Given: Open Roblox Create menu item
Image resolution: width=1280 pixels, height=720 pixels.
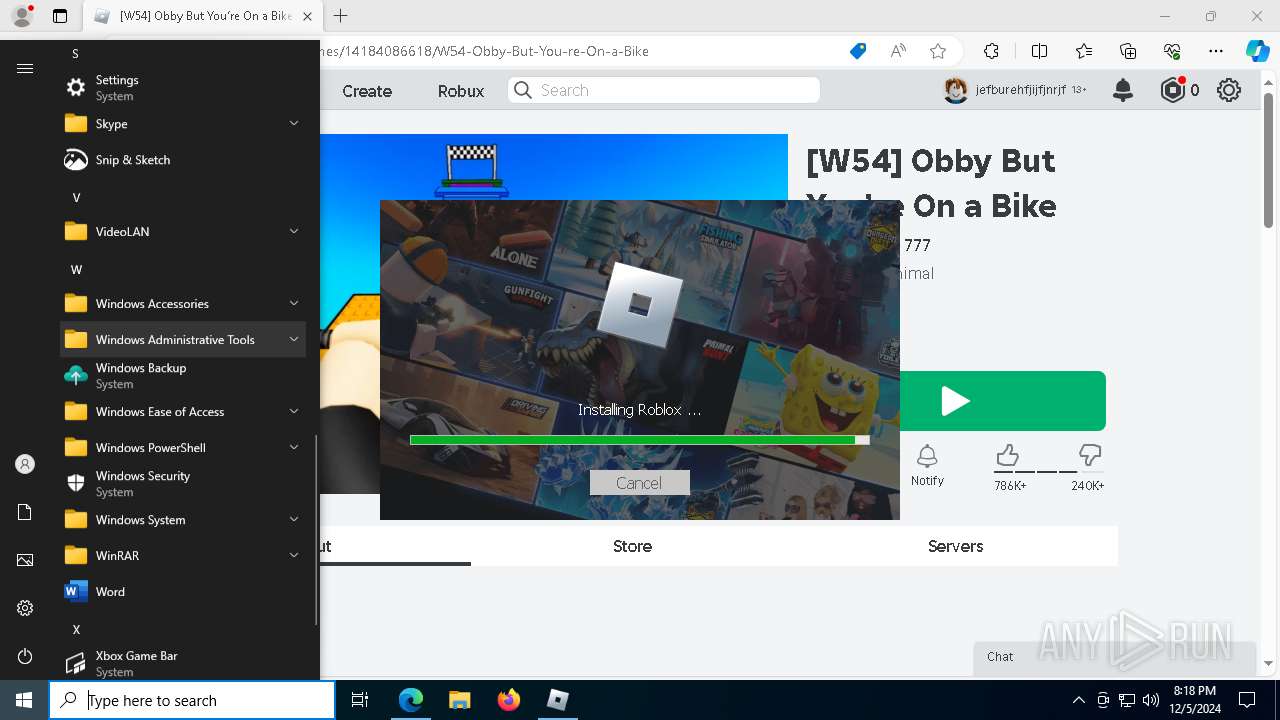Looking at the screenshot, I should pyautogui.click(x=367, y=91).
